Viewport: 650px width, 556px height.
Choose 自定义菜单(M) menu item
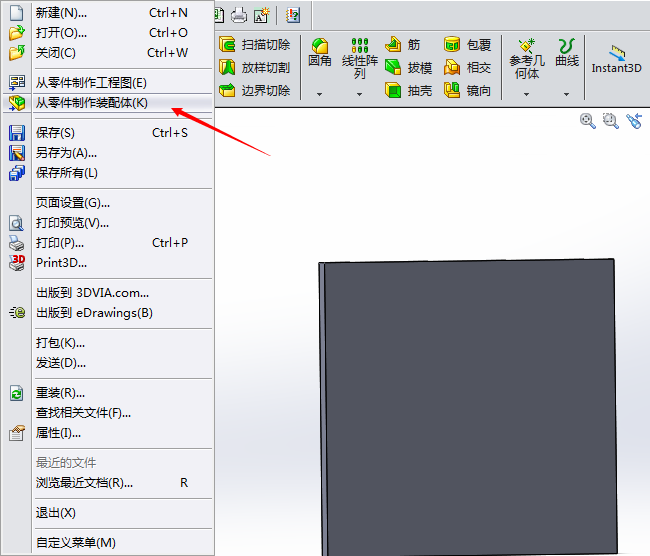108,543
